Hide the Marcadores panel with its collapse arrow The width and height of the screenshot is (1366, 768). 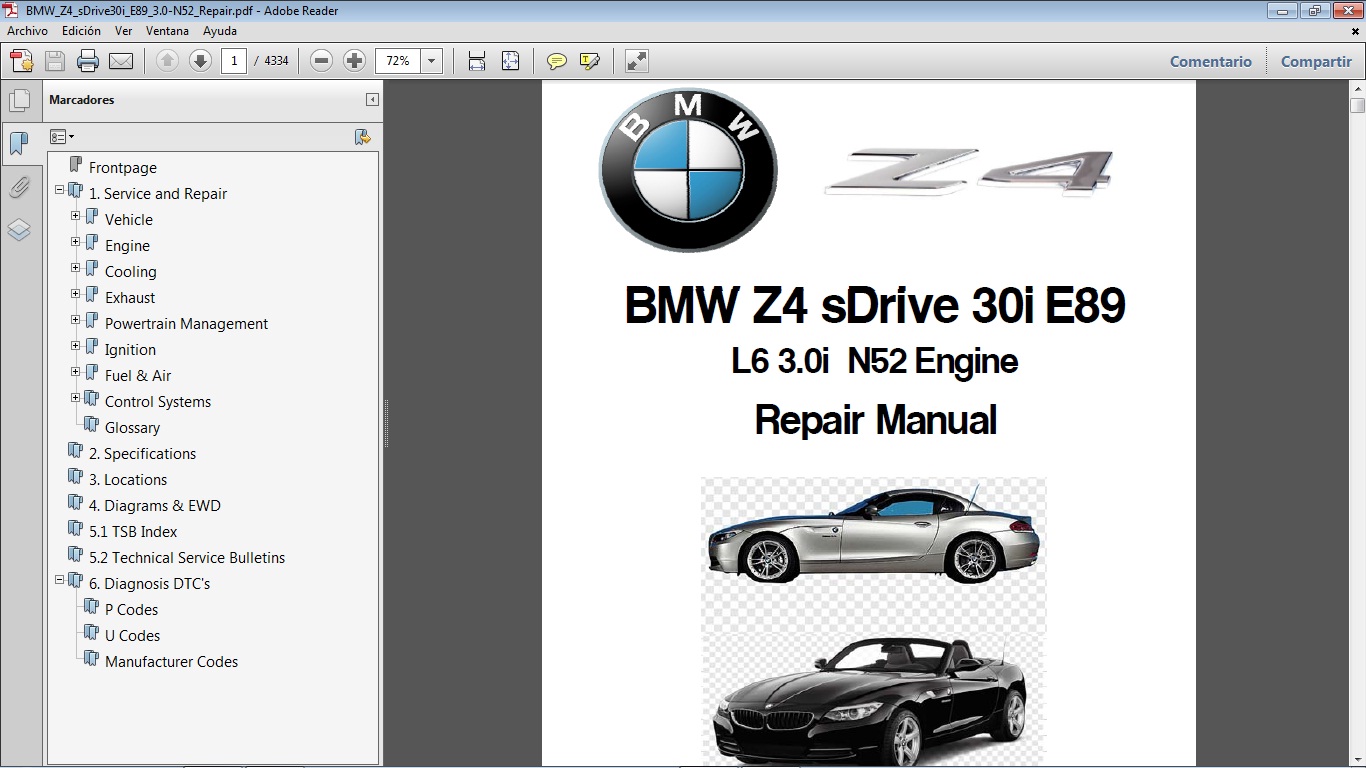[372, 99]
